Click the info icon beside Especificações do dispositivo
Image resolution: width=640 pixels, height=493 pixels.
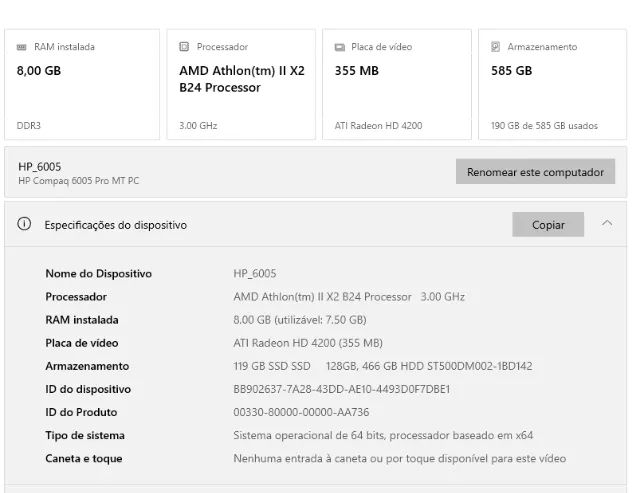24,224
